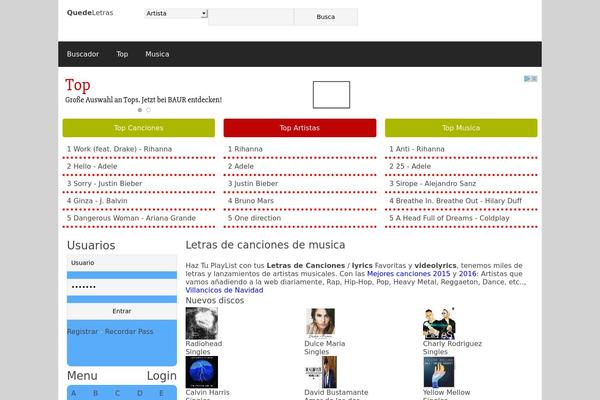Open the Recordar Pass link

point(129,331)
